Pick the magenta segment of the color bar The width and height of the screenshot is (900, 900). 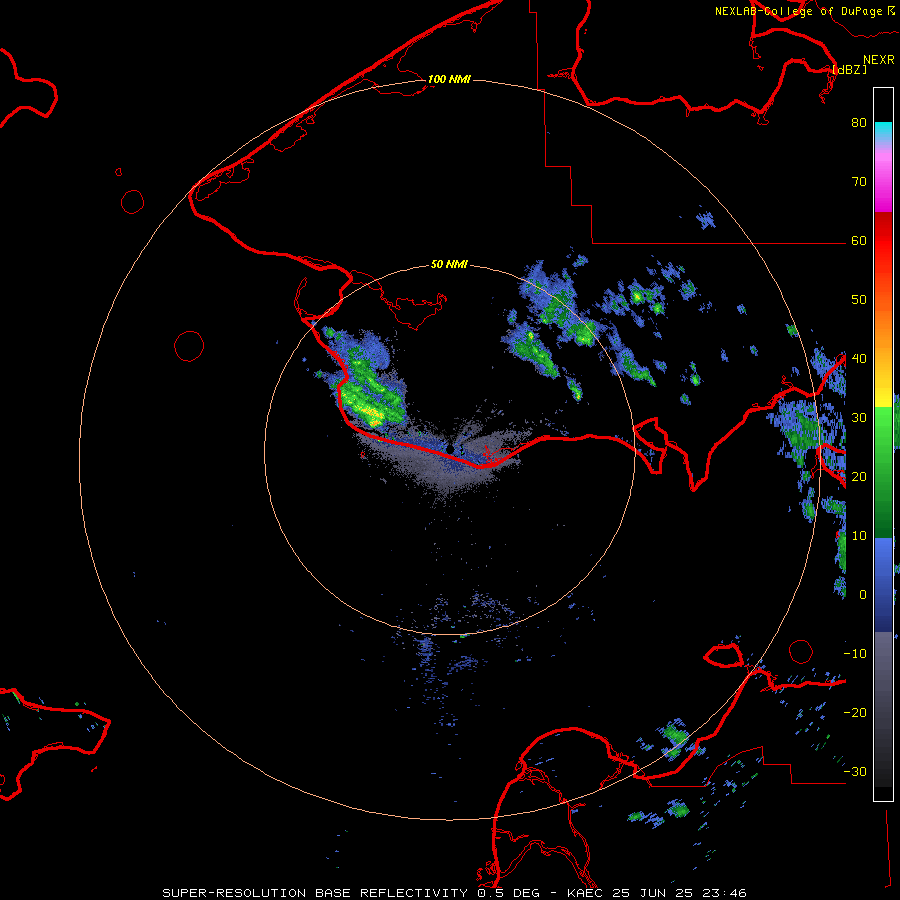[x=883, y=184]
